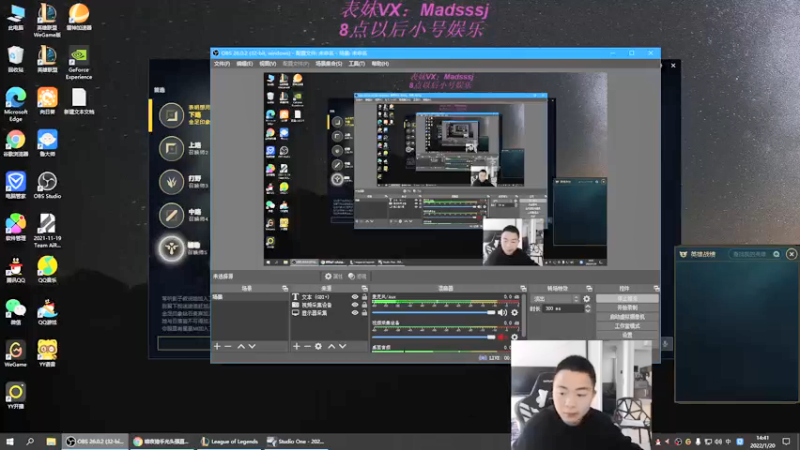This screenshot has height=450, width=800.
Task: Mute the microphone speaker icon in mixer
Action: 503,312
